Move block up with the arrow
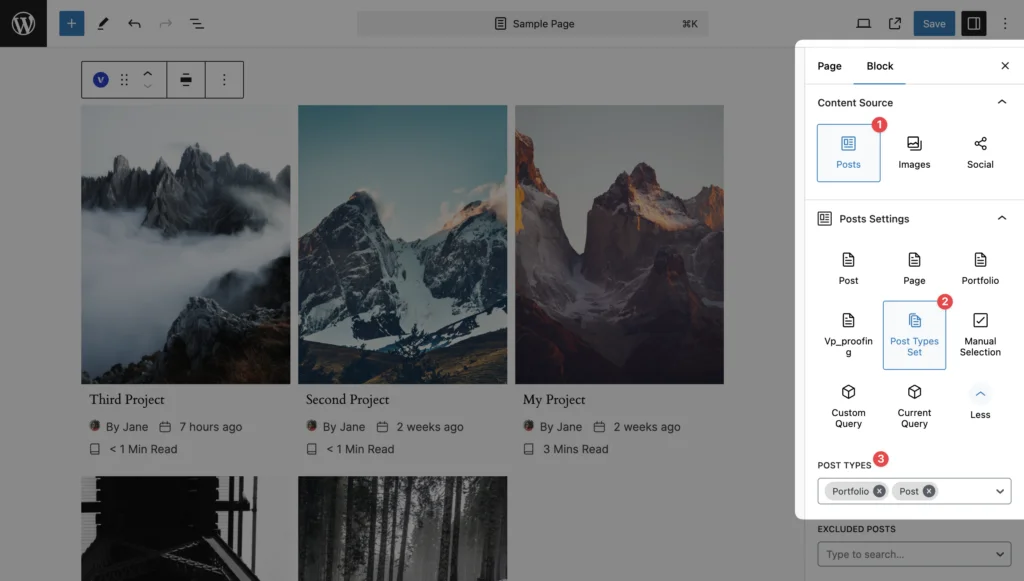This screenshot has width=1024, height=581. [x=148, y=73]
